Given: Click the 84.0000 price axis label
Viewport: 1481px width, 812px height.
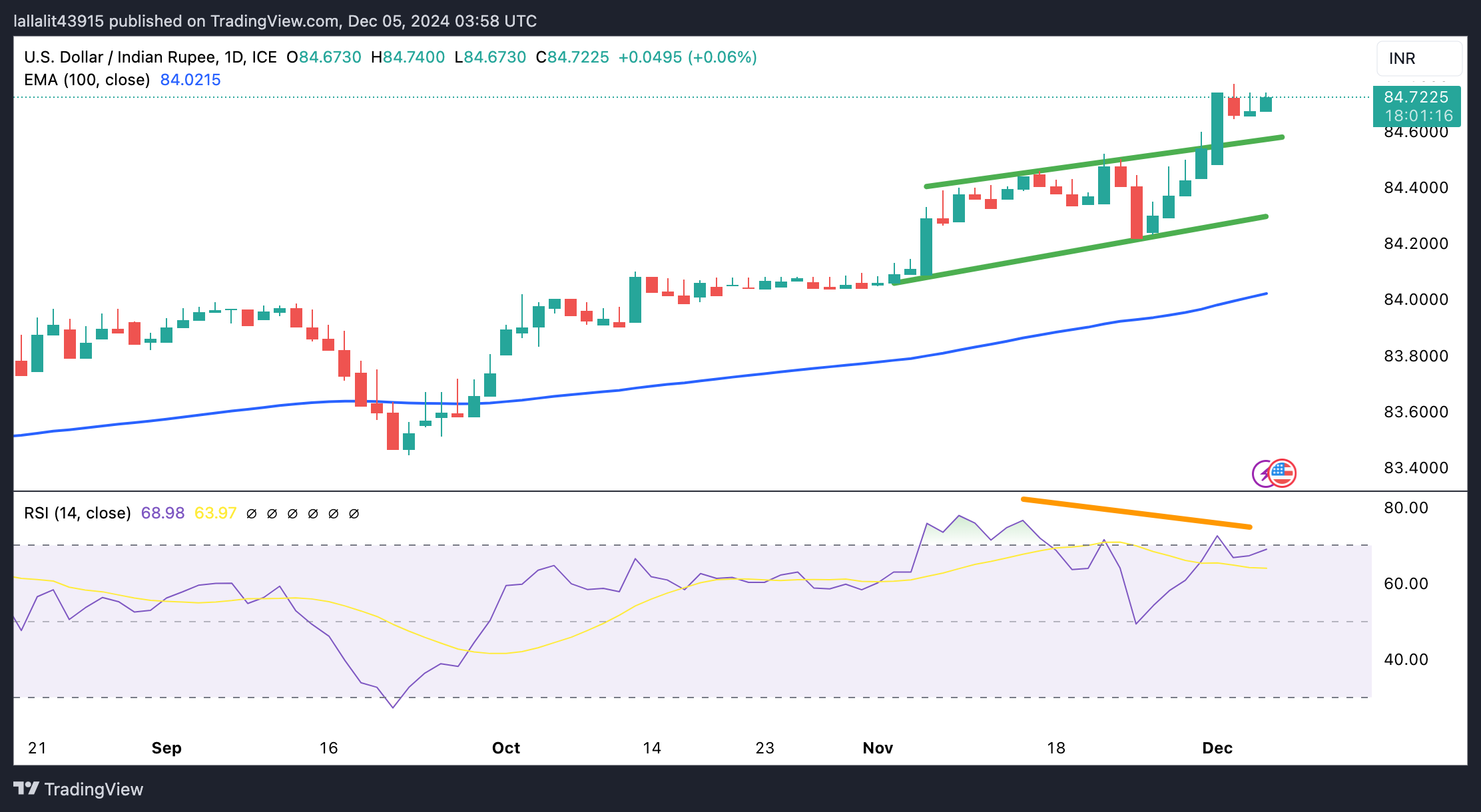Looking at the screenshot, I should pyautogui.click(x=1416, y=300).
